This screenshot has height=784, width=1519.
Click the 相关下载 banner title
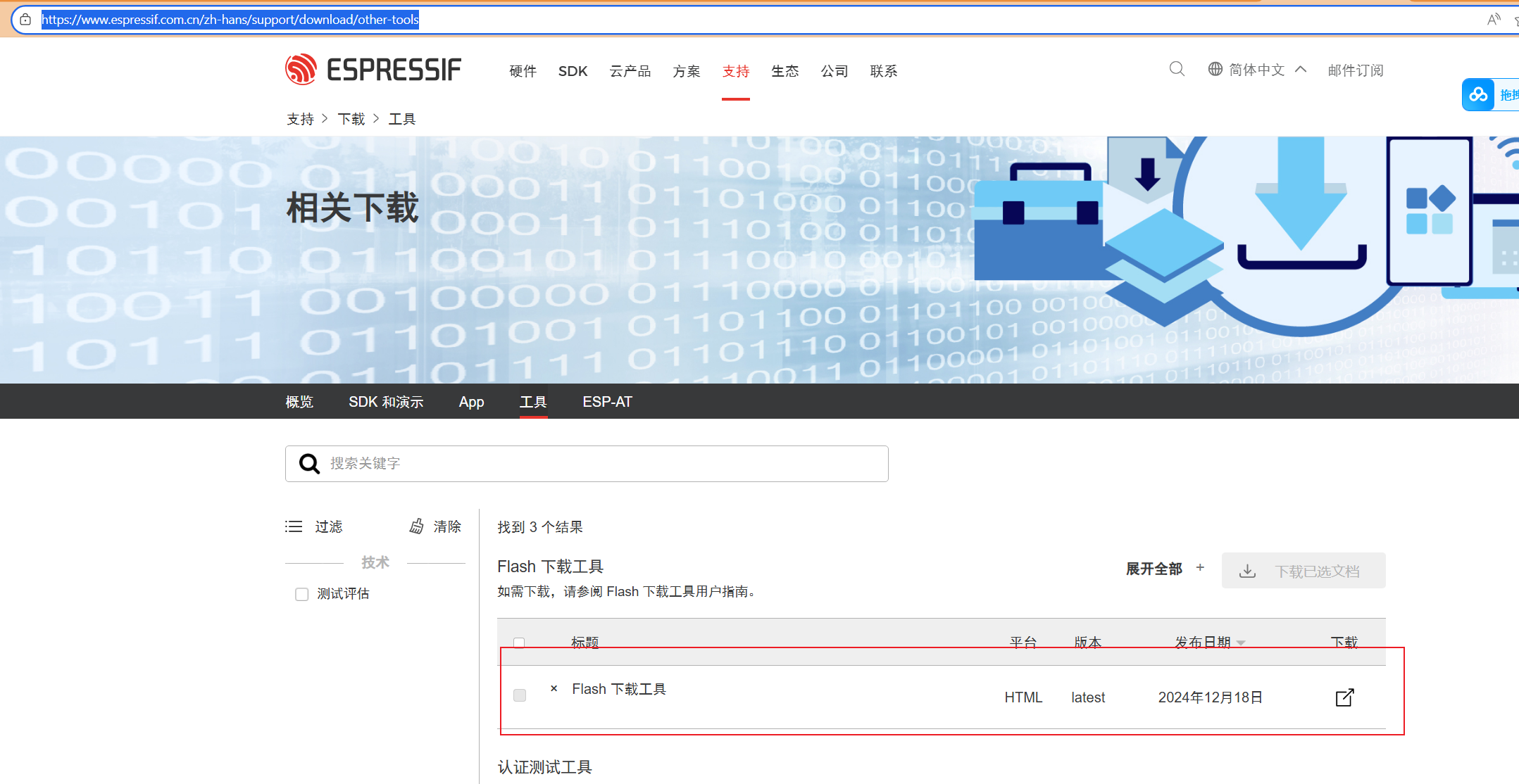(x=352, y=208)
